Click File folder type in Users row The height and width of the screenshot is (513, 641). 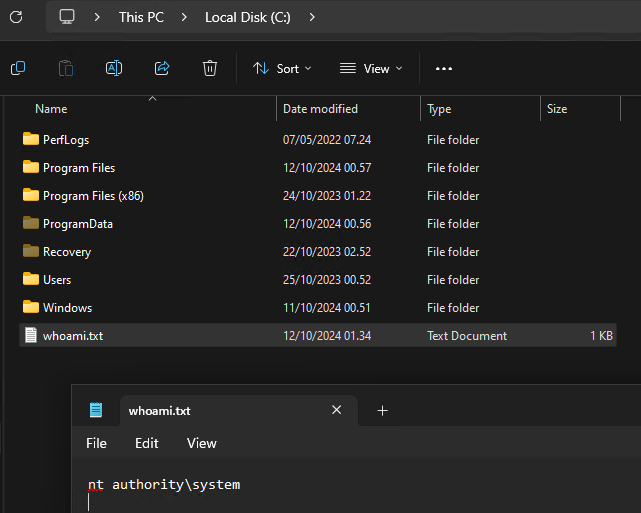point(453,280)
